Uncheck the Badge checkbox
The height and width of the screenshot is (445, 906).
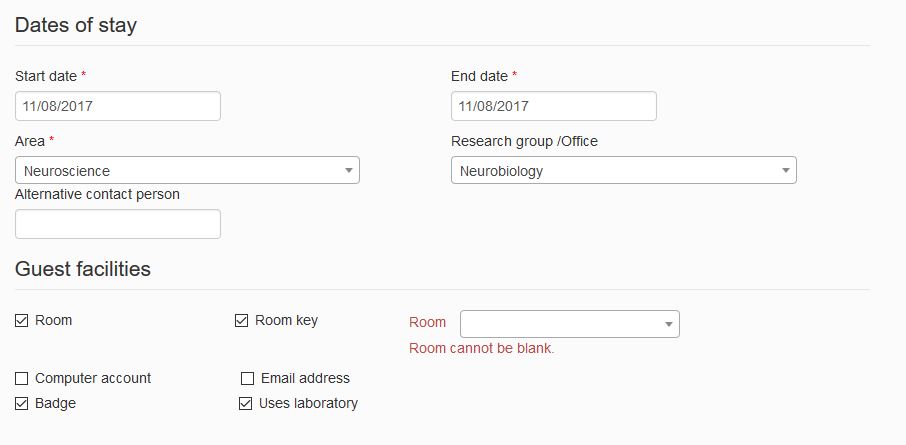pos(21,403)
